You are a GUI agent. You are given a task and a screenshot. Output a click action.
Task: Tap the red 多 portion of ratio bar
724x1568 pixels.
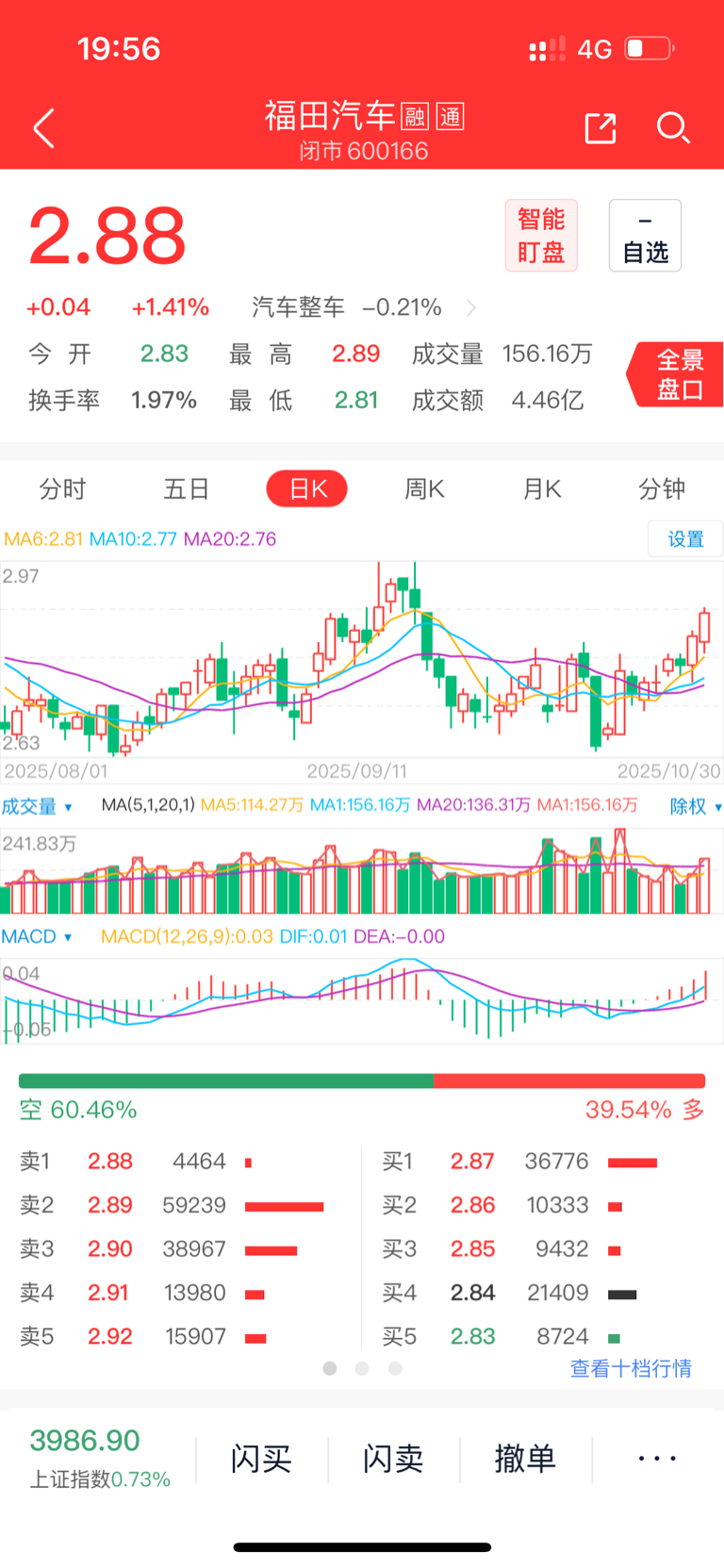[x=569, y=1081]
